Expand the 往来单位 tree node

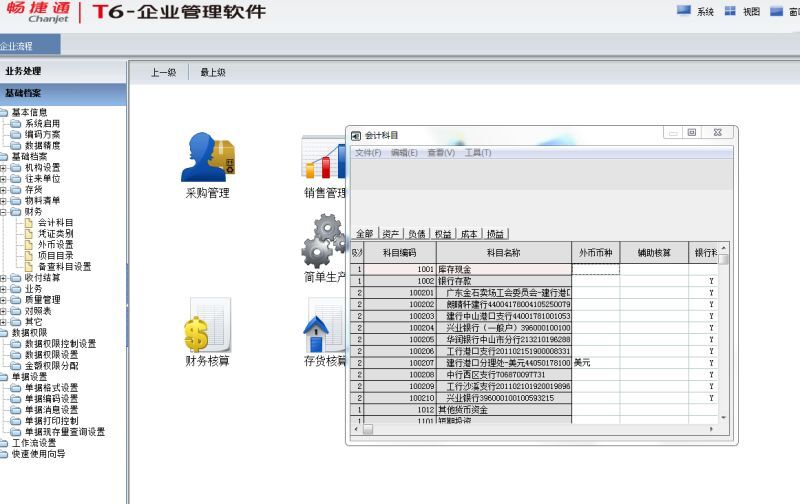pyautogui.click(x=4, y=179)
